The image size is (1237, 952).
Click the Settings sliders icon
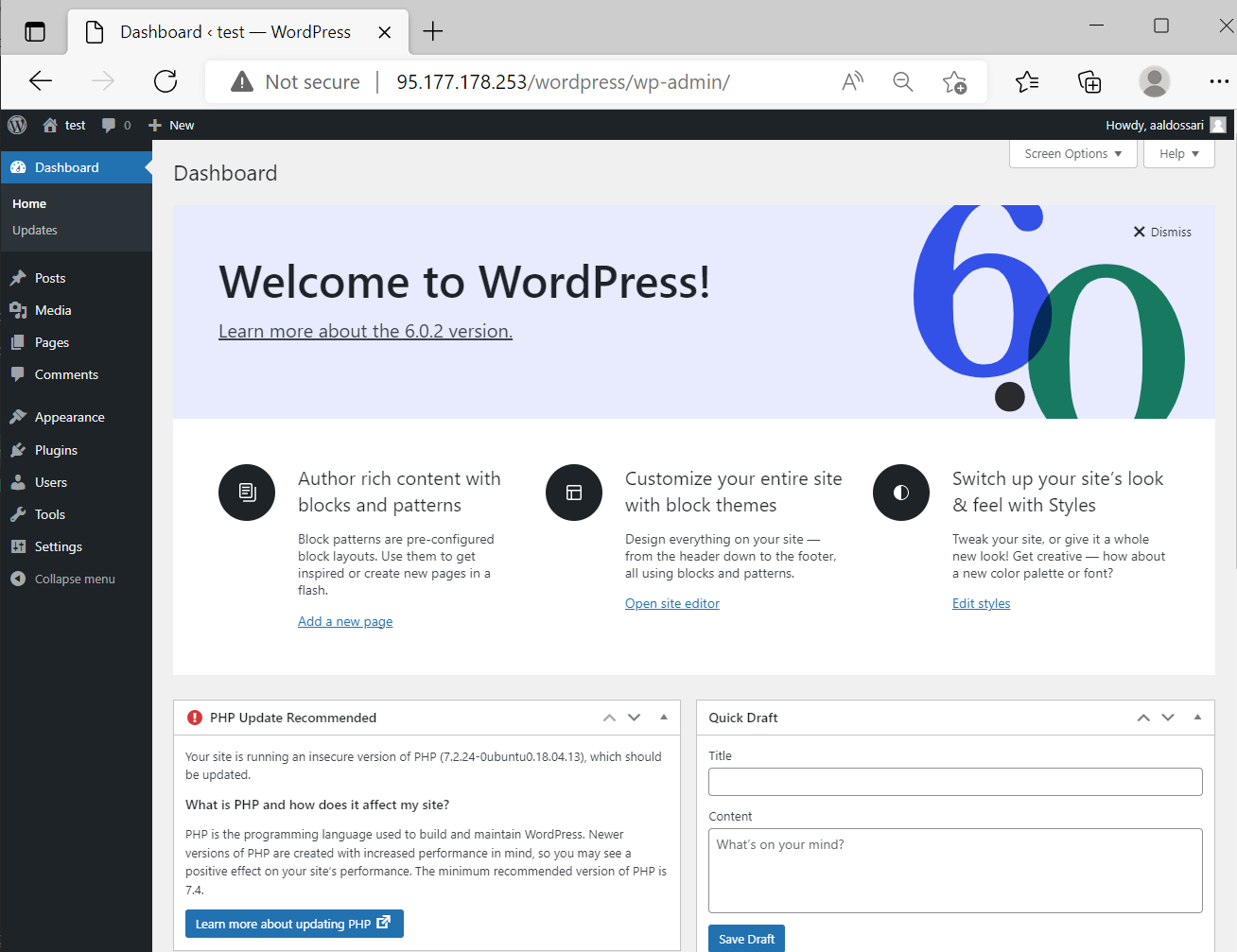(x=18, y=546)
